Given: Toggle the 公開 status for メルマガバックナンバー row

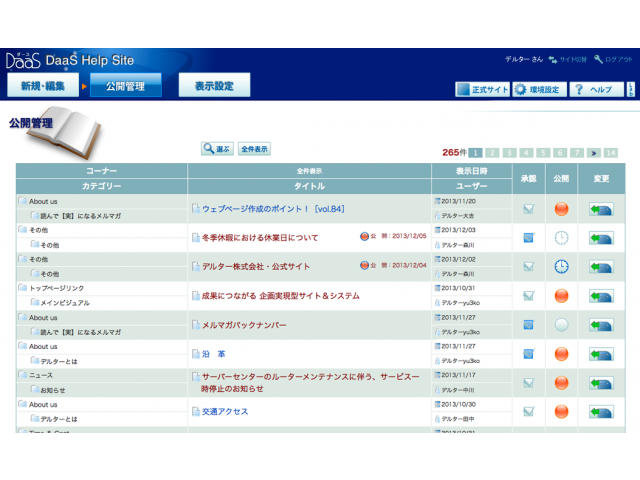Looking at the screenshot, I should [561, 325].
